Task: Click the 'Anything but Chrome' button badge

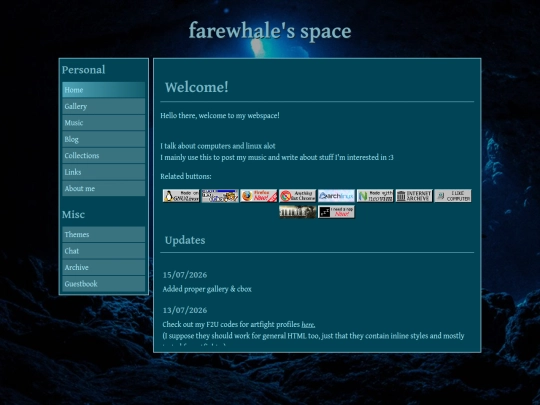Action: 298,196
